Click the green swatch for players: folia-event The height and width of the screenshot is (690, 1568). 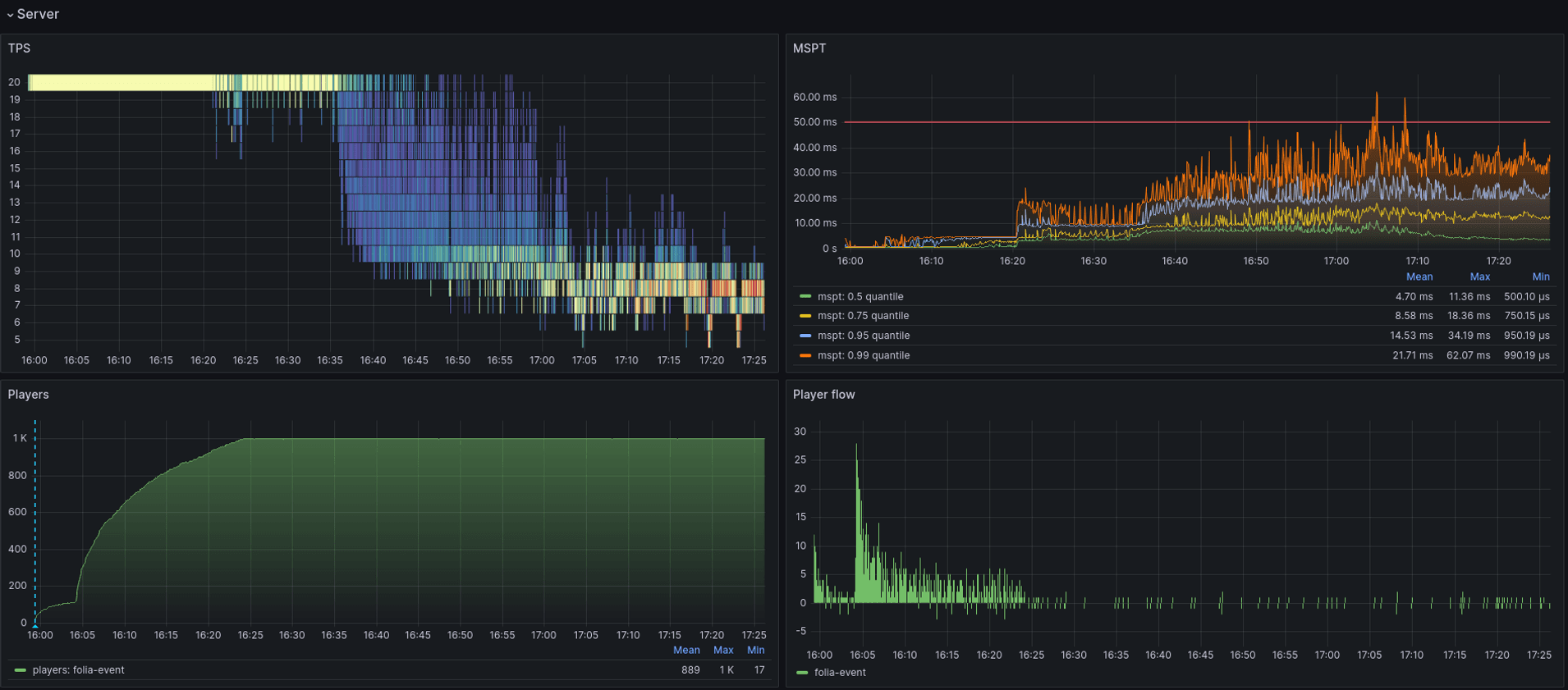[x=21, y=670]
